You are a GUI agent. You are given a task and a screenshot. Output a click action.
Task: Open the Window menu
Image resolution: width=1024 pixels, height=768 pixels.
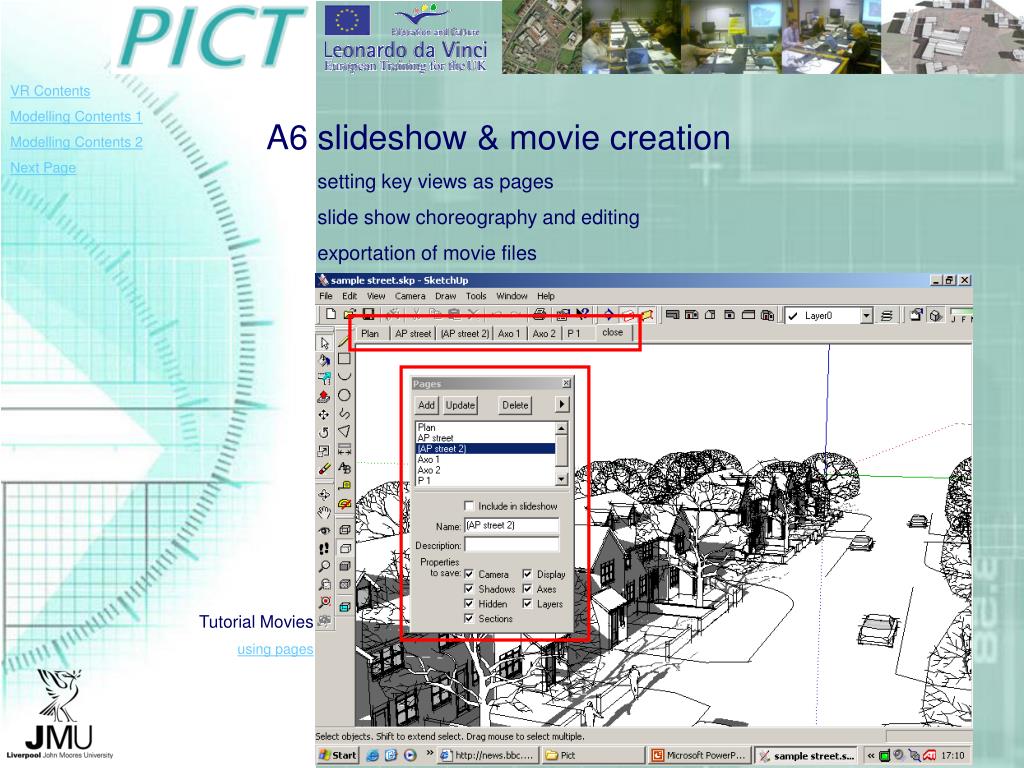click(x=512, y=296)
